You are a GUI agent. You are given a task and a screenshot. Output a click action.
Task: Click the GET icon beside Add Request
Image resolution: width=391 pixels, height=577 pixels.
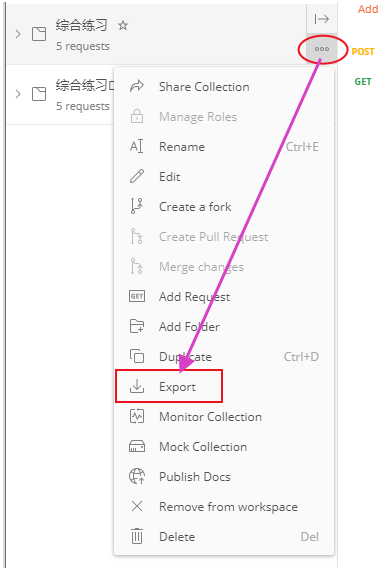[x=137, y=296]
